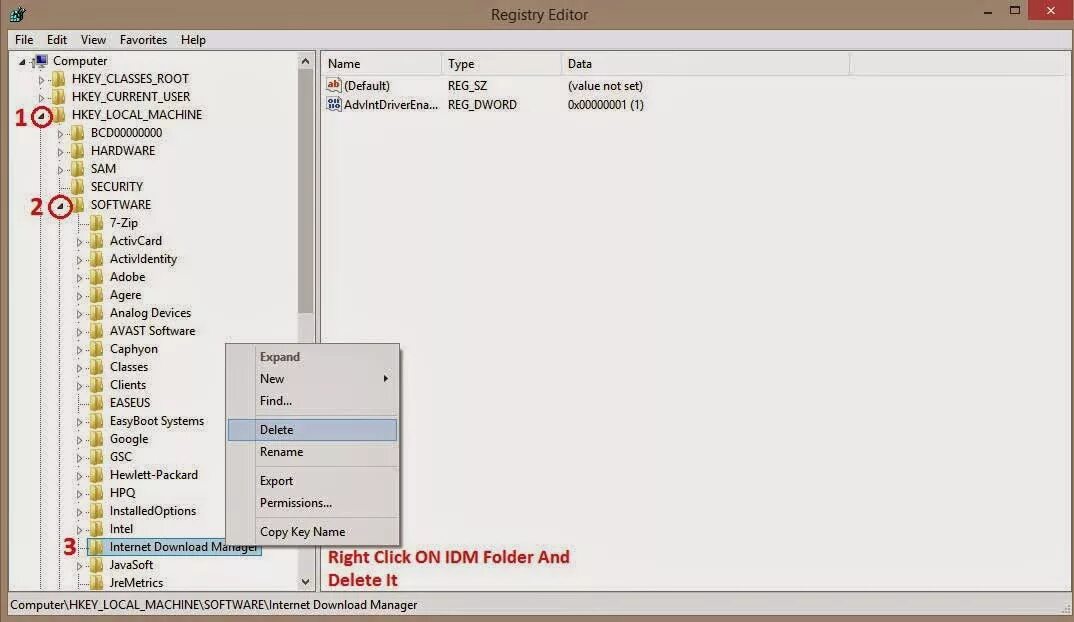This screenshot has height=622, width=1074.
Task: Expand the Intel key arrow
Action: (79, 530)
